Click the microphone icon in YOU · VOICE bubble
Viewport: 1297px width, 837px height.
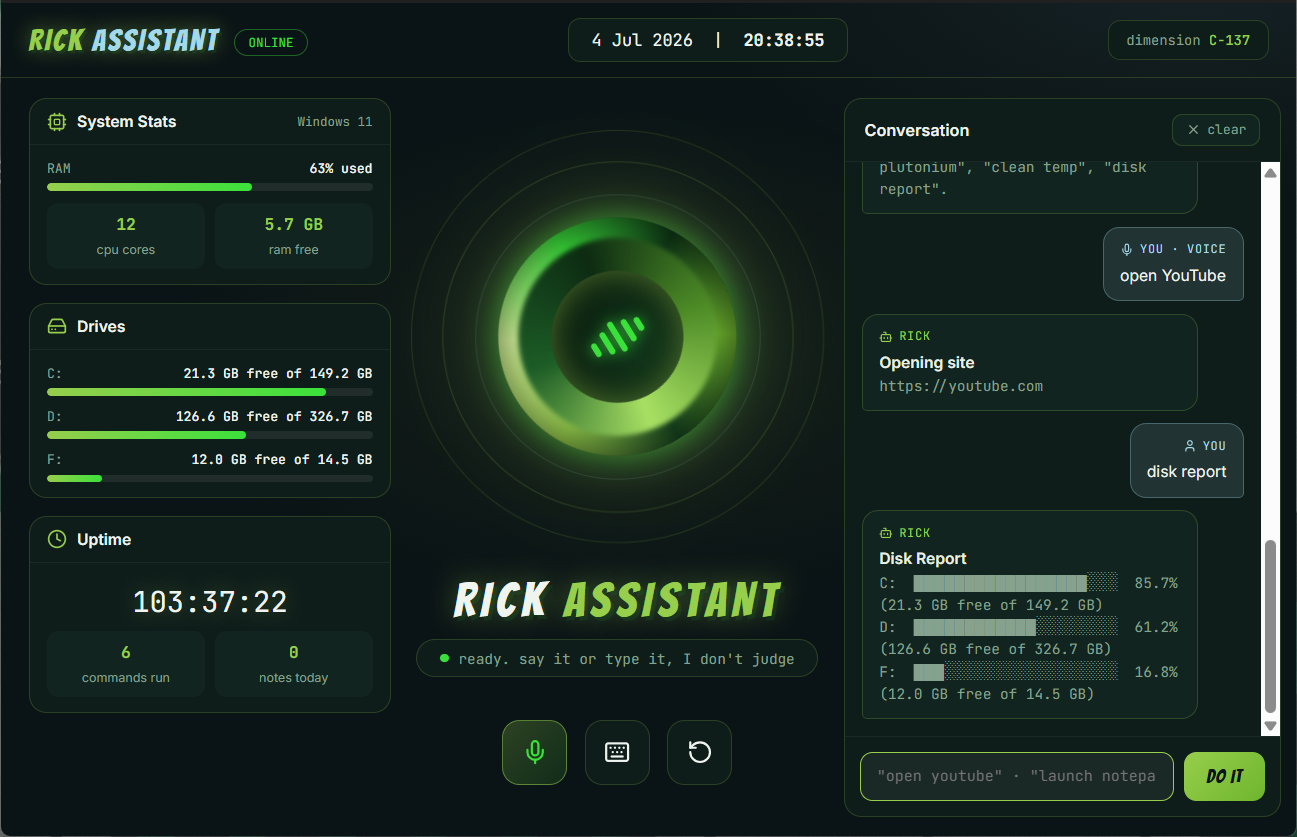click(1126, 249)
